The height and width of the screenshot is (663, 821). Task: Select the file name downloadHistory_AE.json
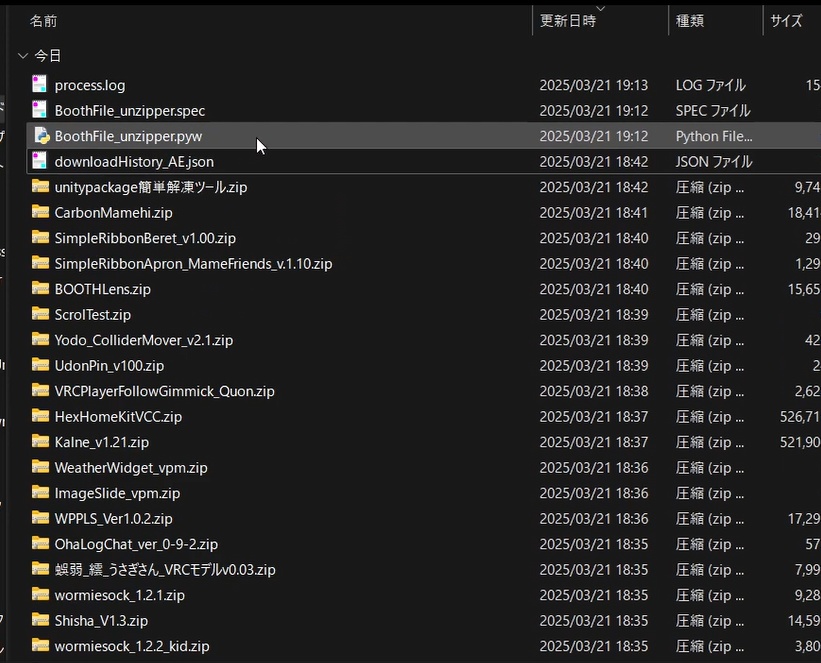pos(134,162)
